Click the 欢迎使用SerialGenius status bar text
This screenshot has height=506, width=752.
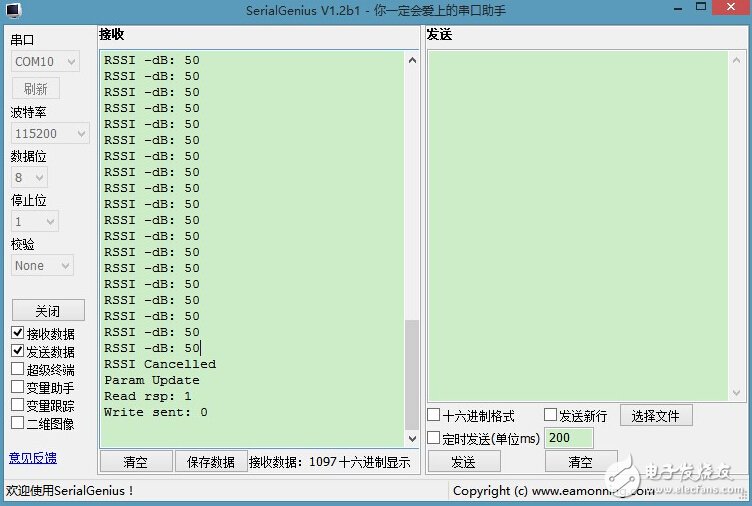[x=70, y=491]
